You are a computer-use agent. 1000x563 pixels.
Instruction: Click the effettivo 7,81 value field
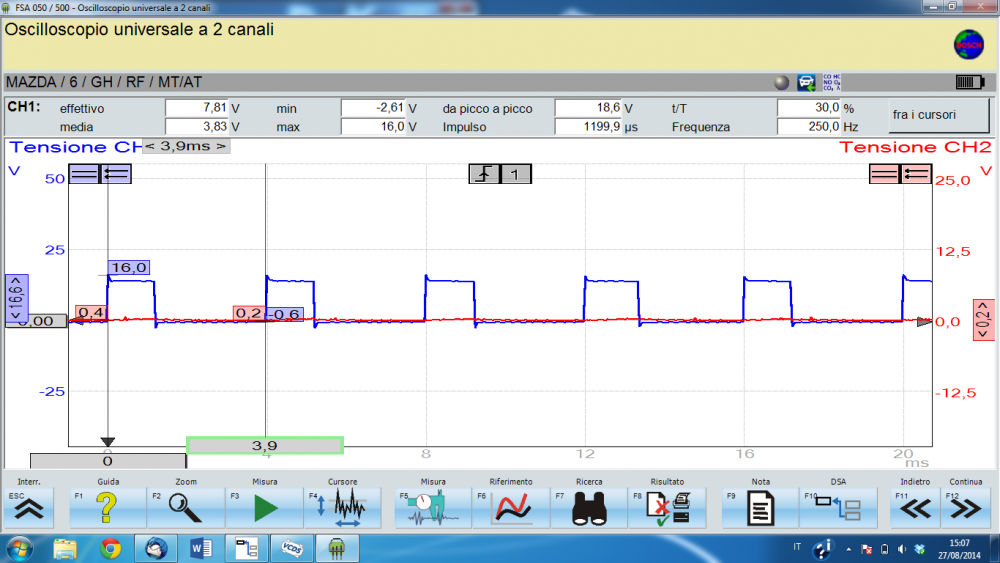196,108
